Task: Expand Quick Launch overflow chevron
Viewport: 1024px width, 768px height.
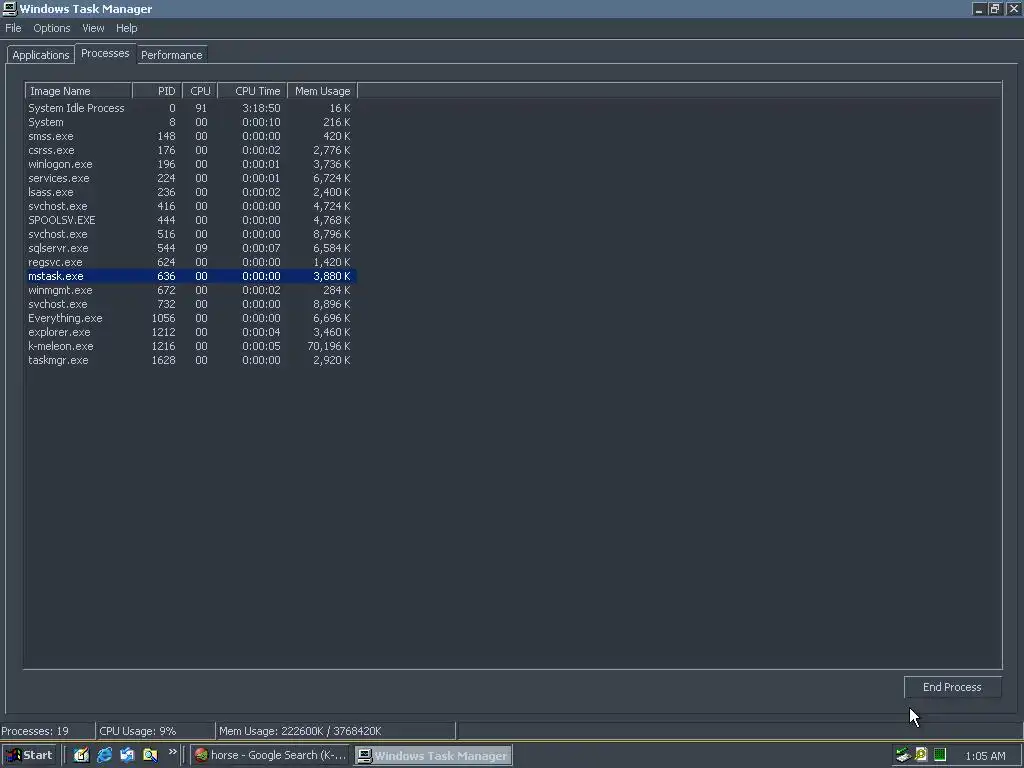Action: [172, 752]
